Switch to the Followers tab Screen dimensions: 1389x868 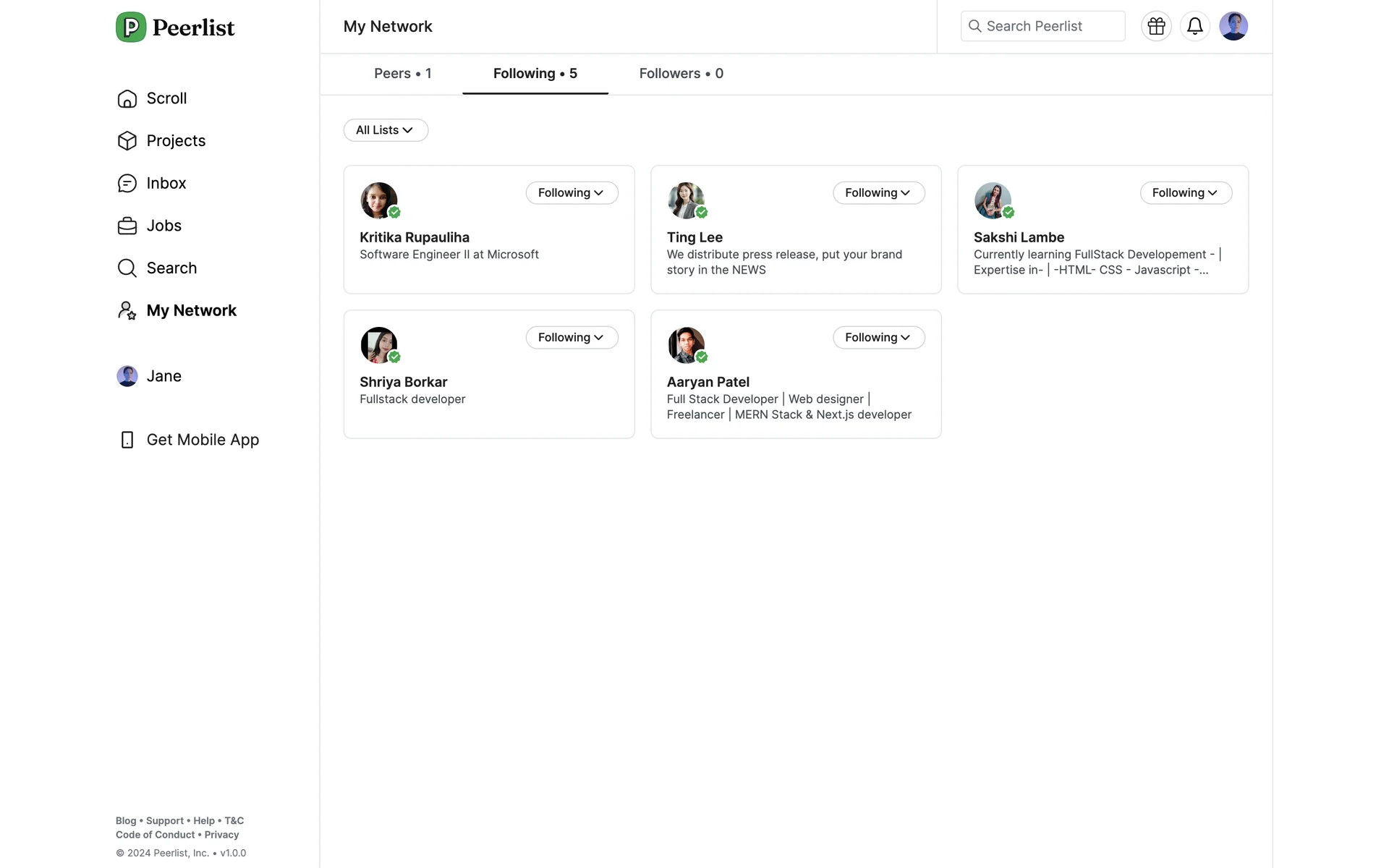[681, 74]
